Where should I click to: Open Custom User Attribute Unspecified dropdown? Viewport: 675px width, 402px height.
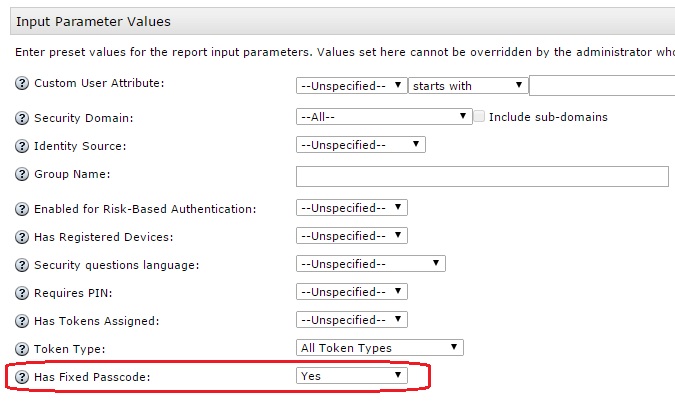click(x=351, y=86)
